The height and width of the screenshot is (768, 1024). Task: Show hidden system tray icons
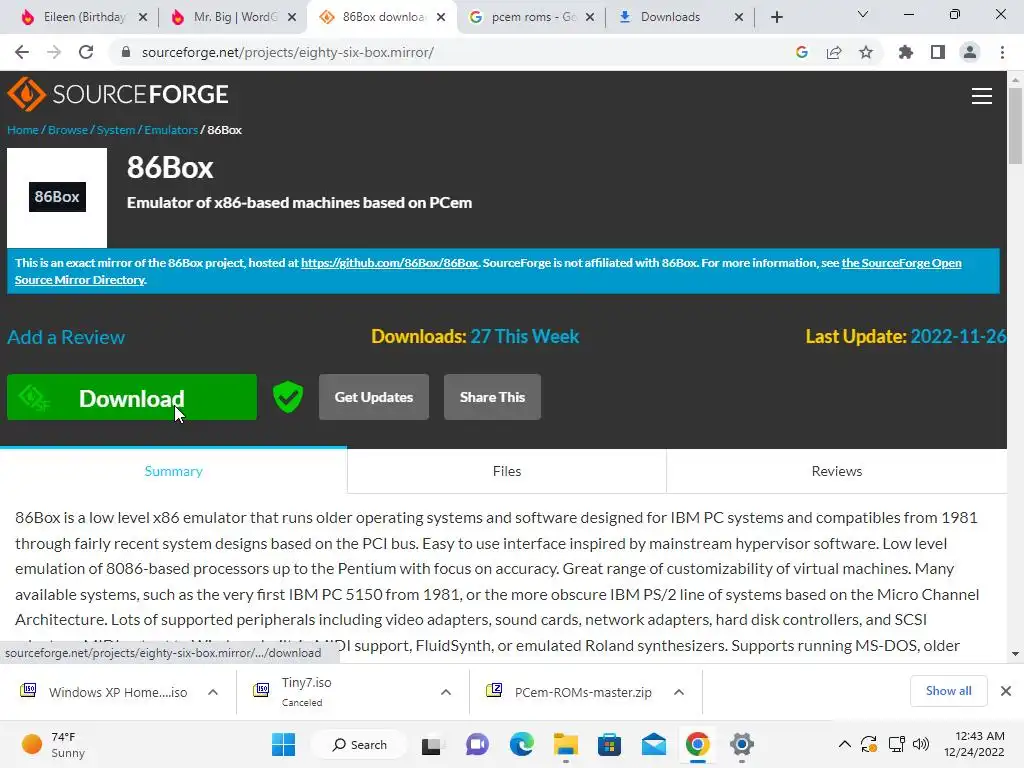coord(844,744)
